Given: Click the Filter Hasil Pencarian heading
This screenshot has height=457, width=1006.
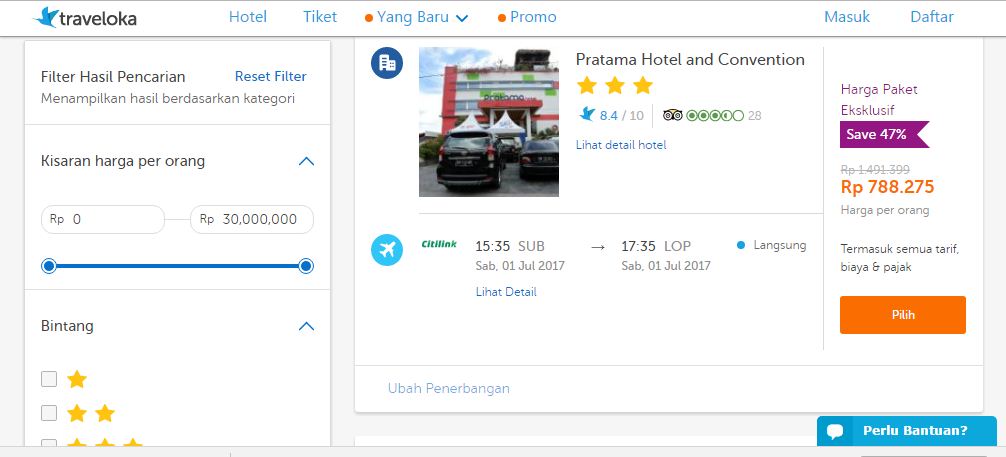Looking at the screenshot, I should point(113,77).
